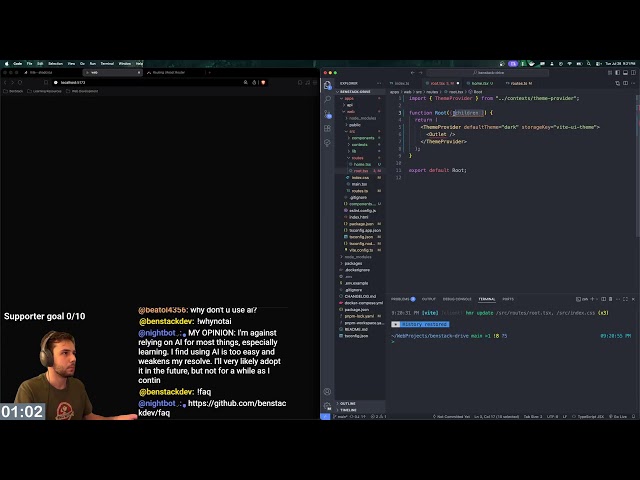Expand the node_modules folder under web
Screen dimensions: 640x480
pyautogui.click(x=362, y=118)
